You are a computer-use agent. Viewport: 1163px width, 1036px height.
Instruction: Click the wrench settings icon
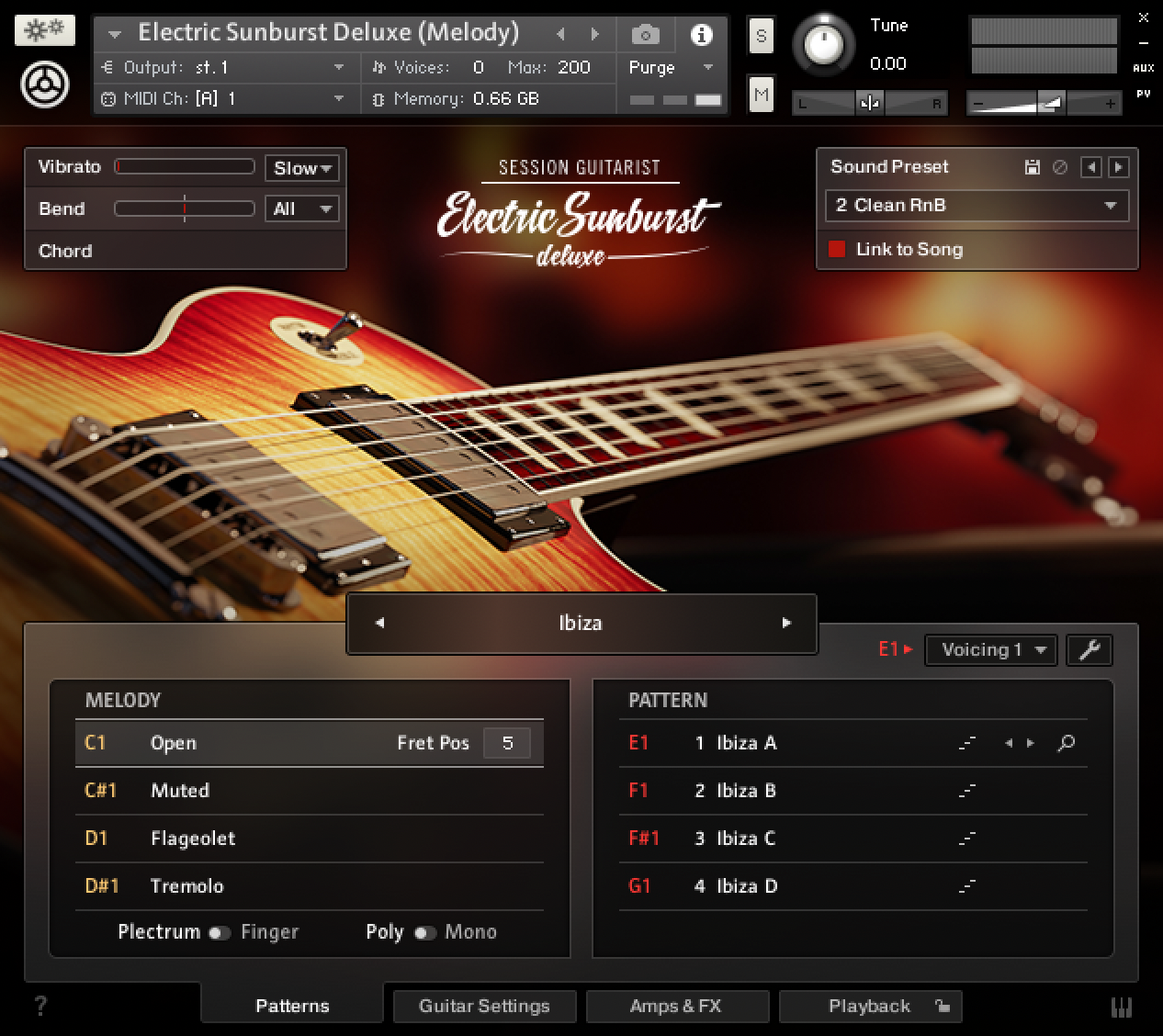[x=1090, y=650]
